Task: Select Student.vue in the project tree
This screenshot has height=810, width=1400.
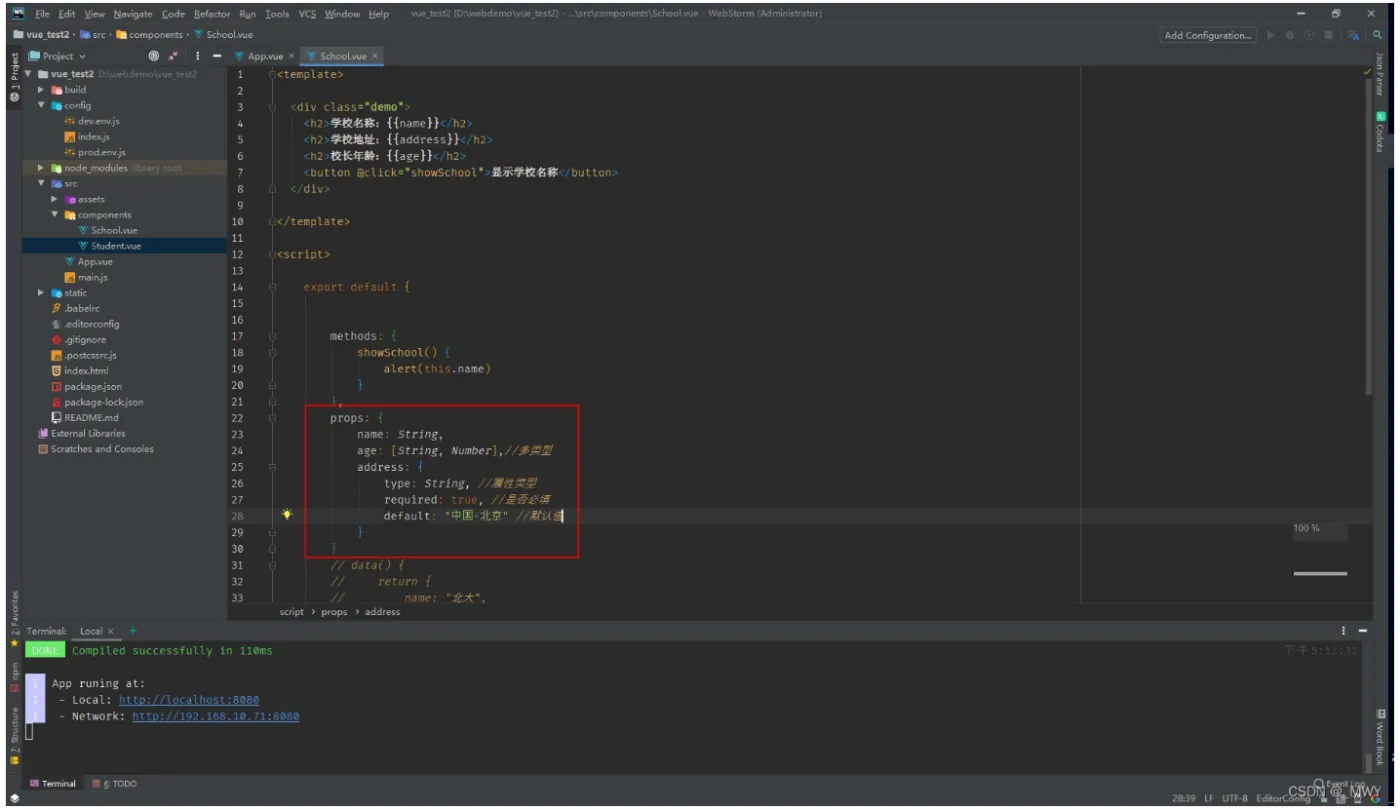Action: (x=116, y=246)
